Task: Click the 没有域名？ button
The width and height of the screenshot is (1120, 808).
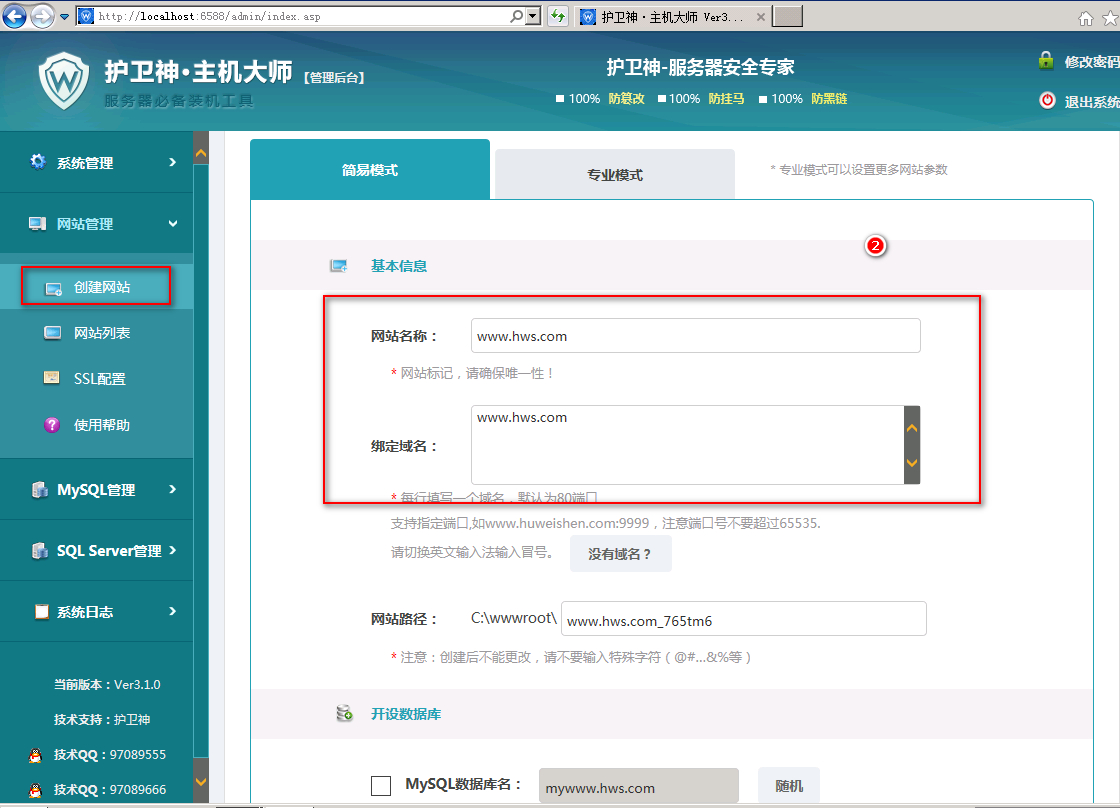Action: [620, 553]
